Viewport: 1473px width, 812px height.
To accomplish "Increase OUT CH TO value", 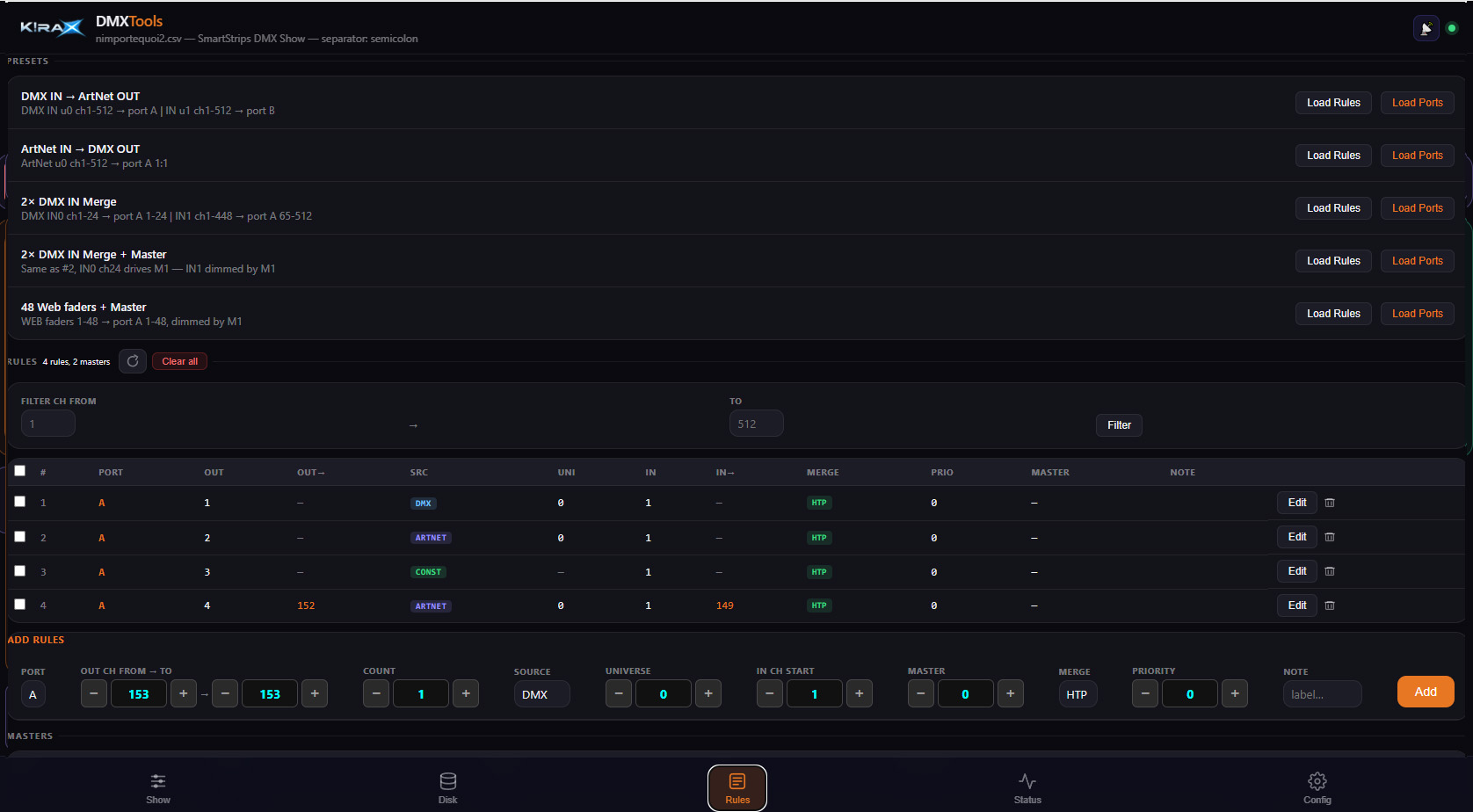I will (315, 693).
